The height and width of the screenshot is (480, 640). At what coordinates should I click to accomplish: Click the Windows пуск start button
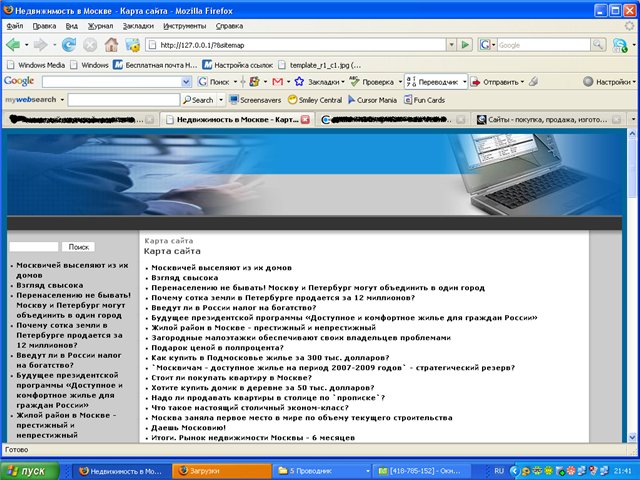coord(29,471)
